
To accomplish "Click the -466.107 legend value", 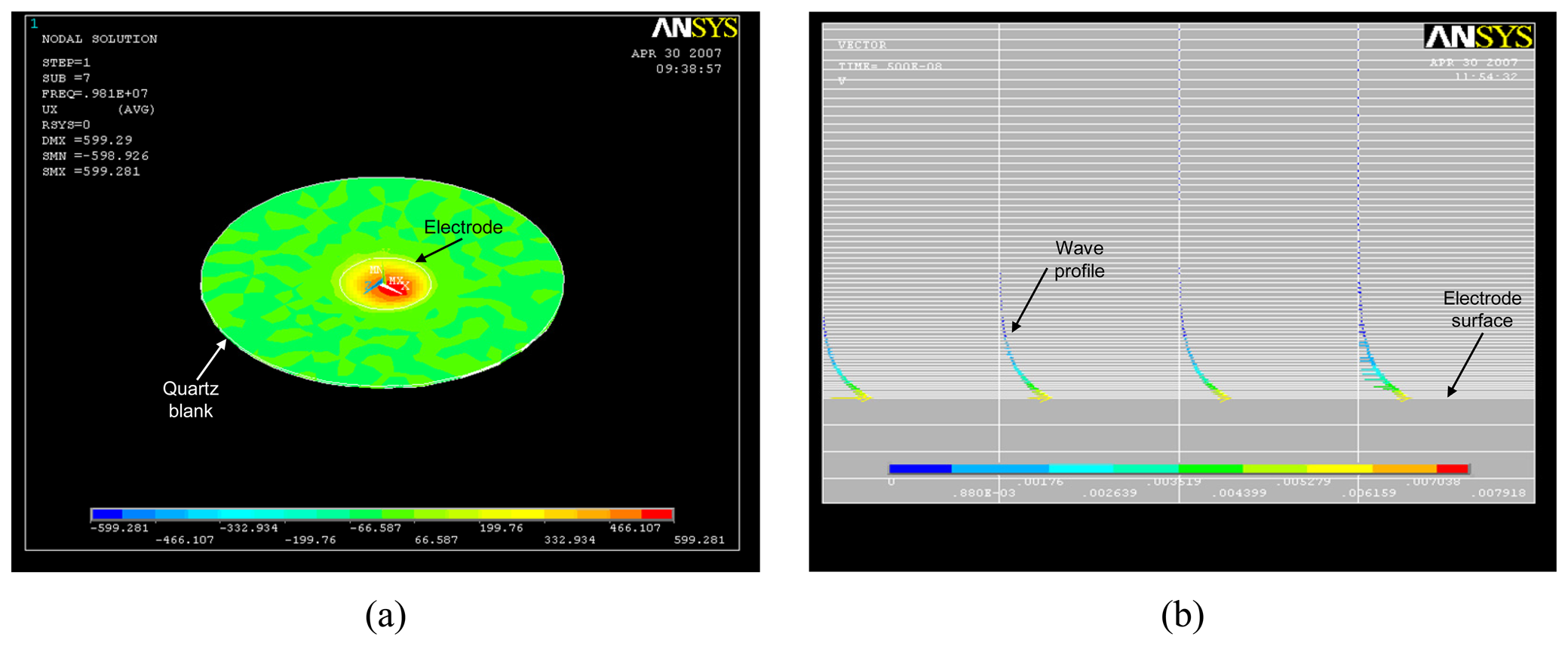I will coord(185,540).
